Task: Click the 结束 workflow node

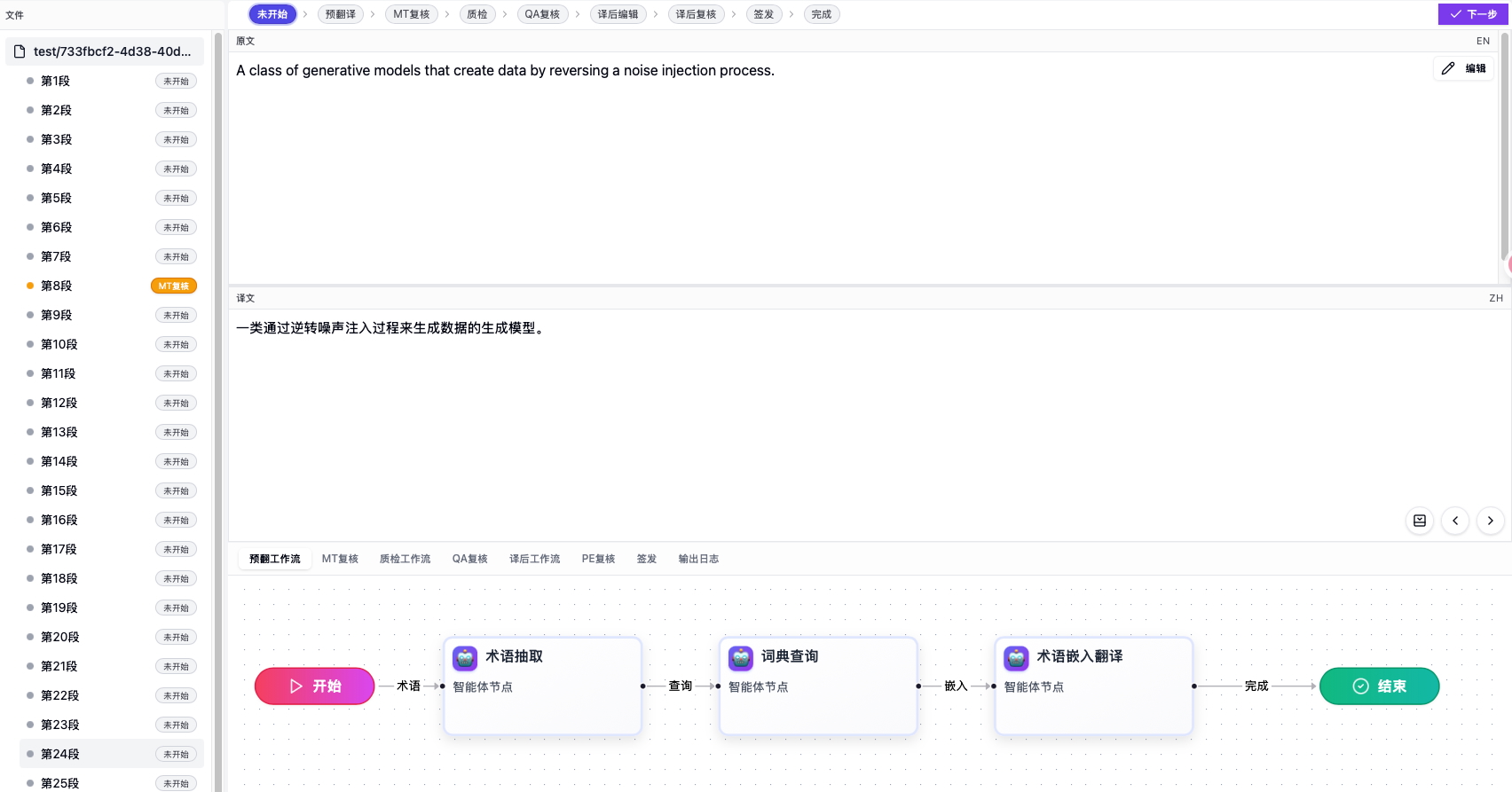Action: [x=1380, y=686]
